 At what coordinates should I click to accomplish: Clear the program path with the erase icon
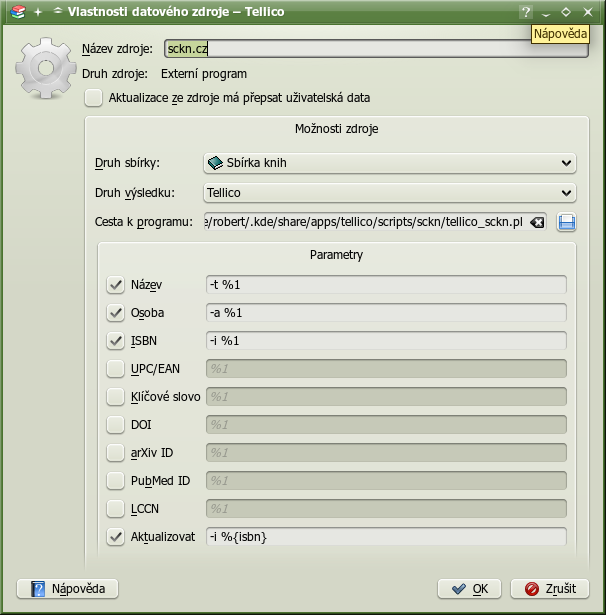[537, 222]
